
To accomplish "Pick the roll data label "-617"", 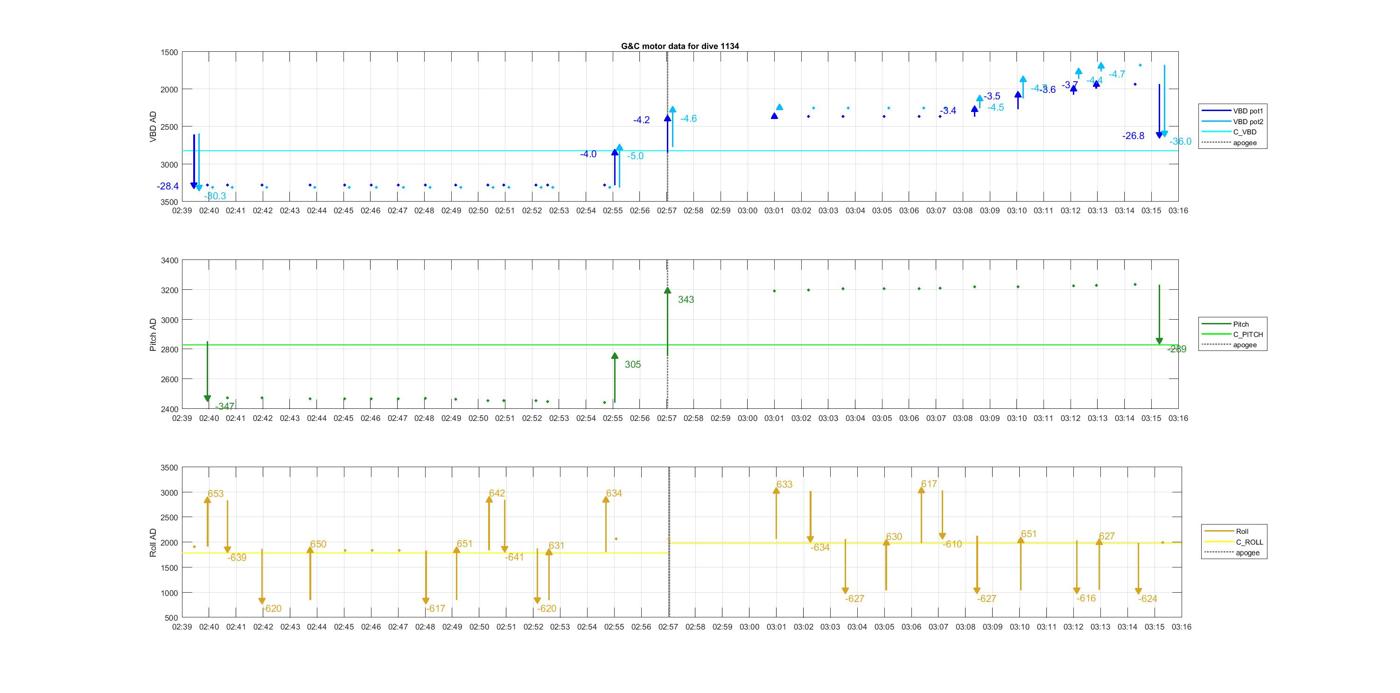I will [x=436, y=608].
